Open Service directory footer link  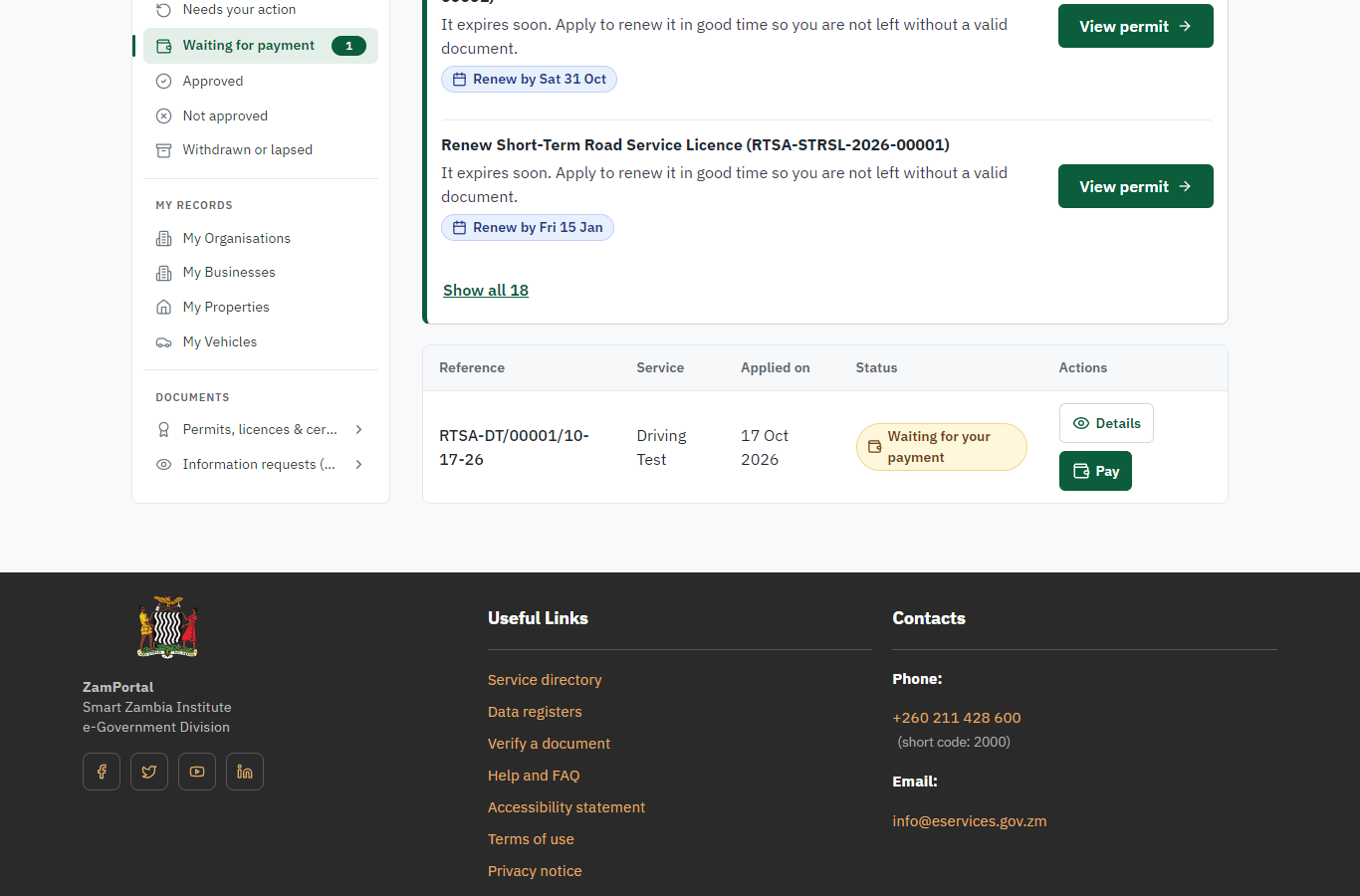coord(545,680)
